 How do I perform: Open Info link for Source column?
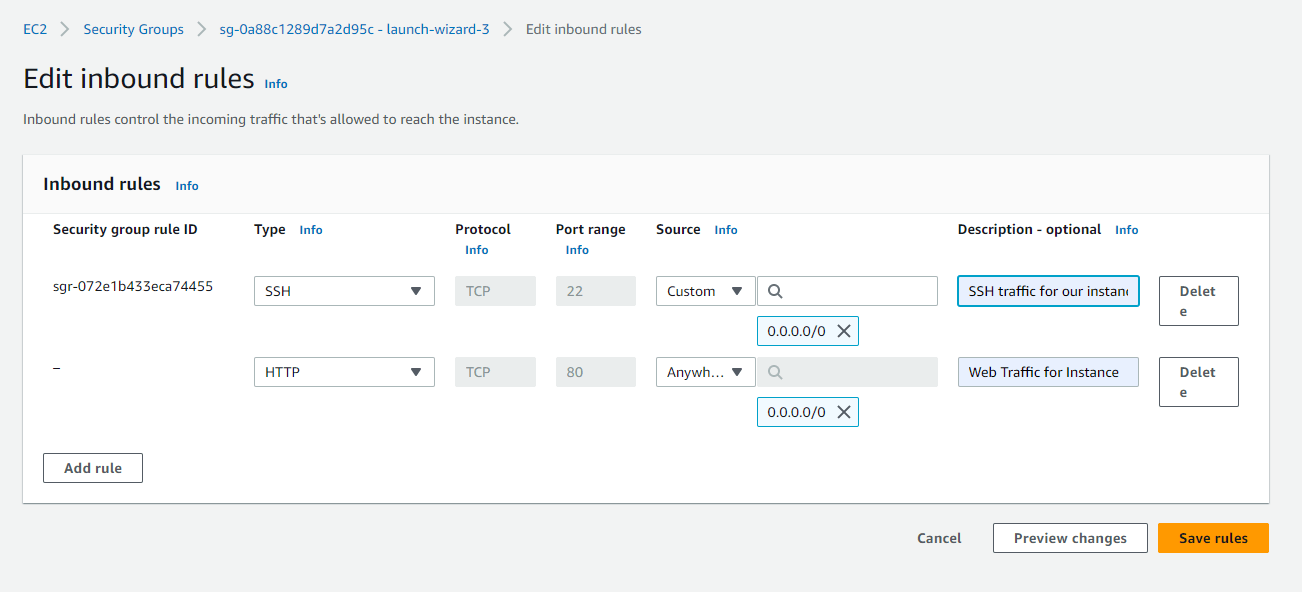pyautogui.click(x=726, y=230)
